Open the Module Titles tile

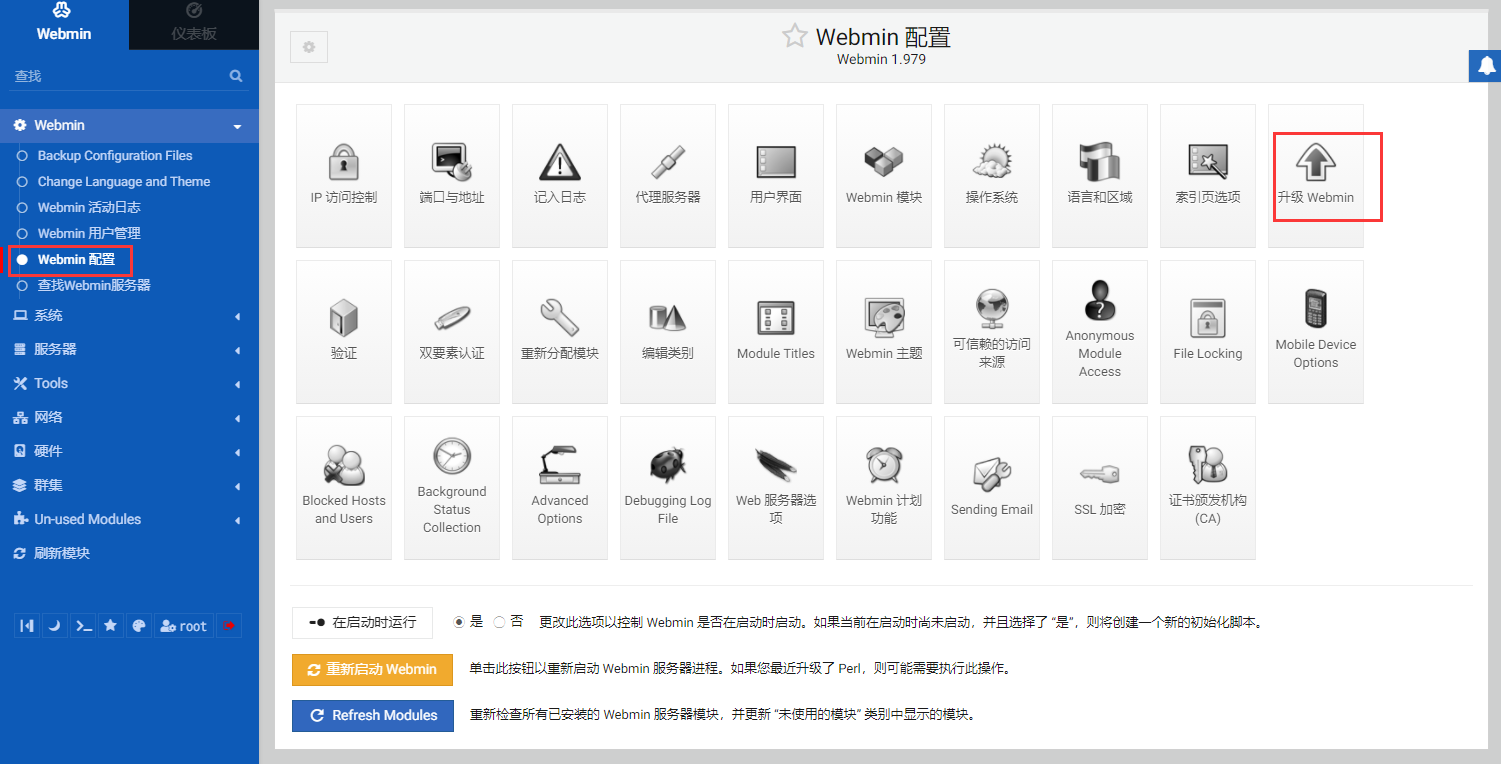click(x=776, y=332)
